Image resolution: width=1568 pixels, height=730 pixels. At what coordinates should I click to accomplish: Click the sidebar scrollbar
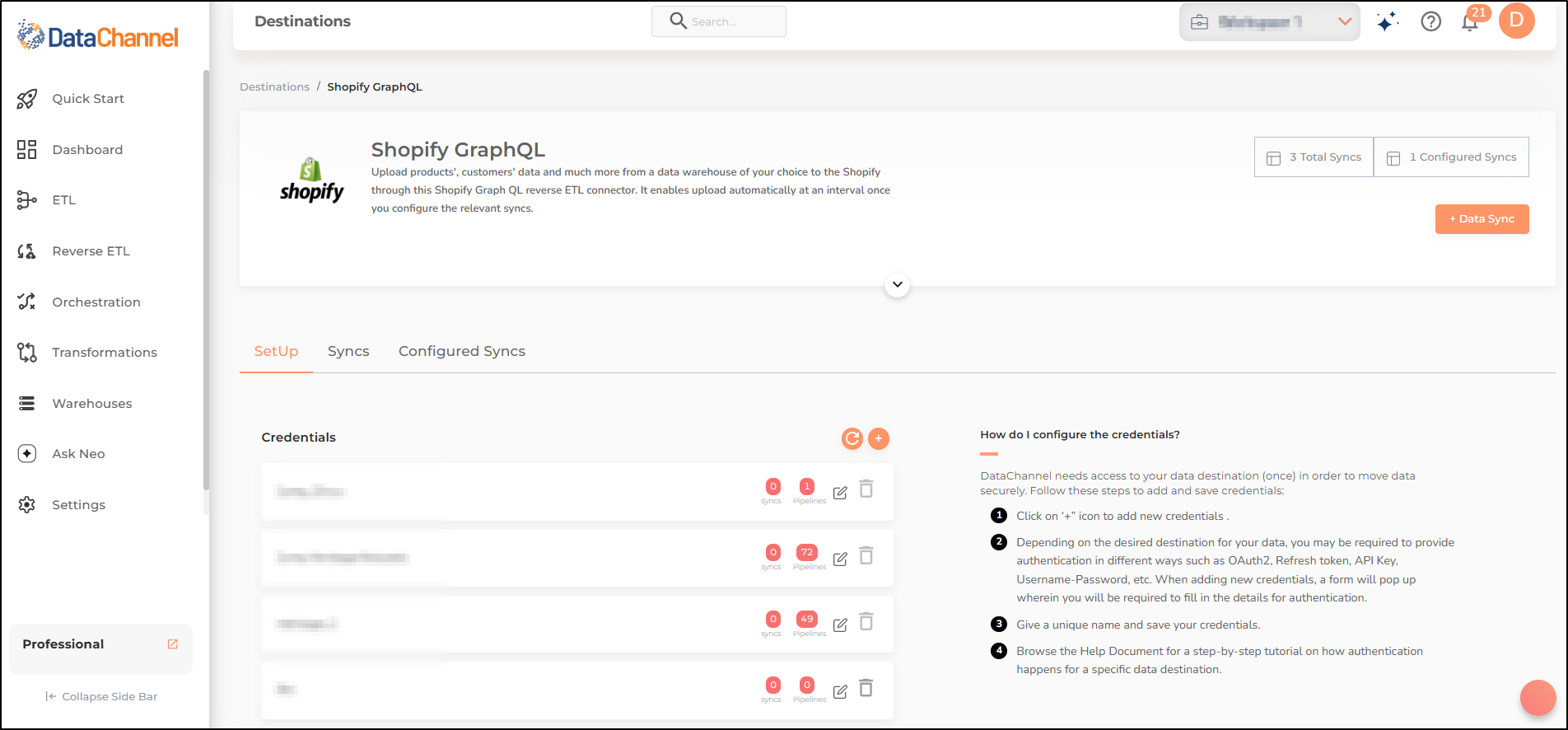coord(206,280)
